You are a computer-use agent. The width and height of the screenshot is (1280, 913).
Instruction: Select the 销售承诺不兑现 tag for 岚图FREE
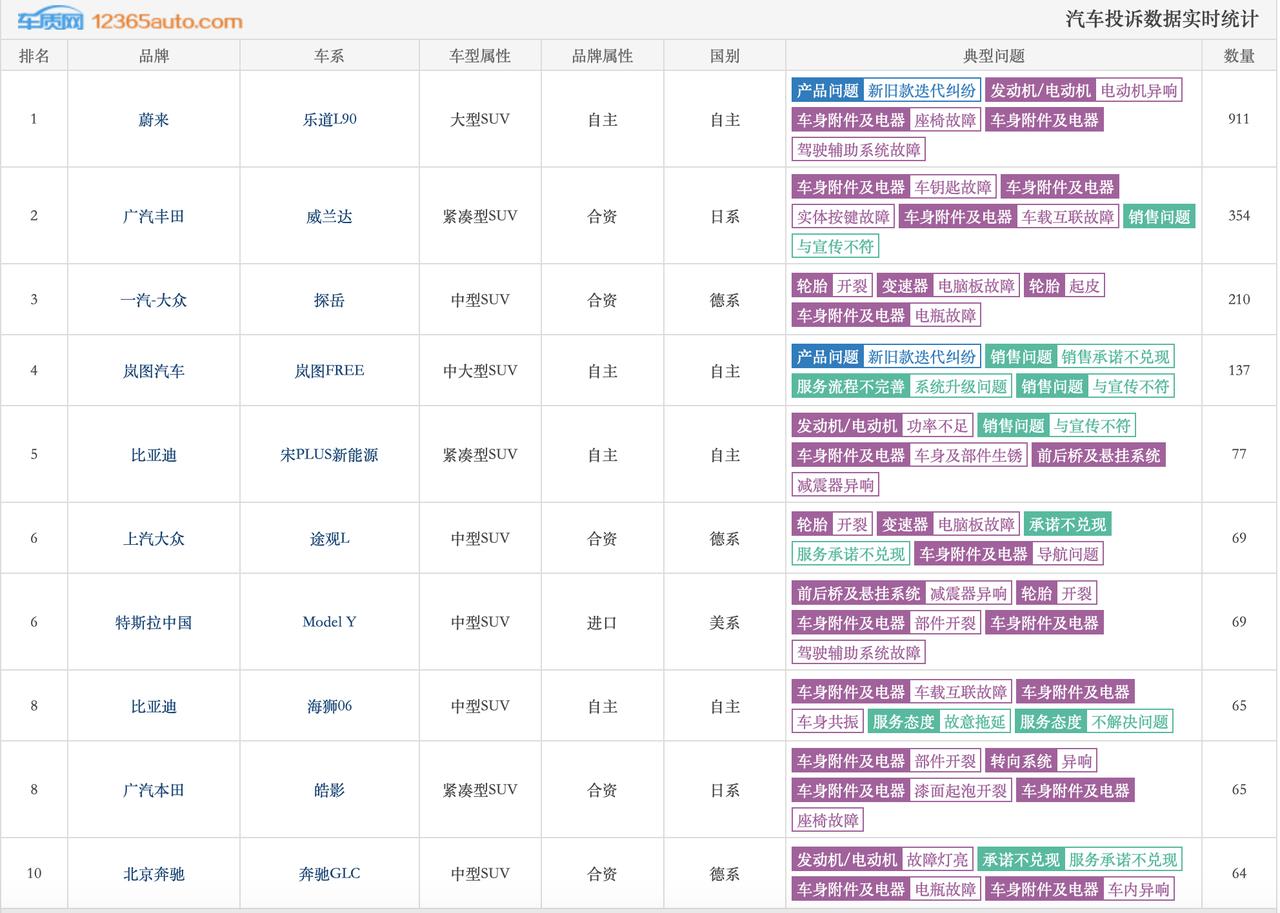tap(1115, 357)
